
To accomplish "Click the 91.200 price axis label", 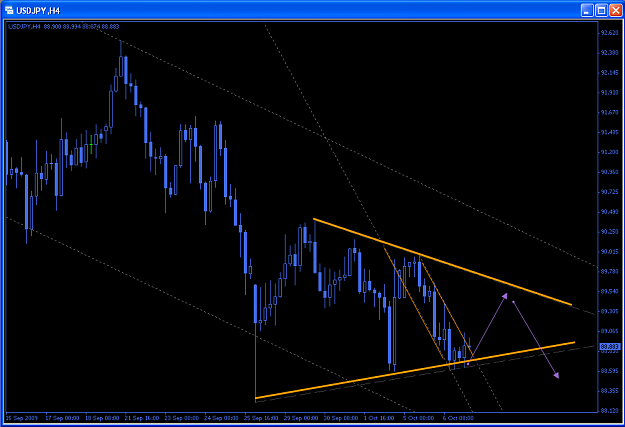I will pyautogui.click(x=610, y=152).
